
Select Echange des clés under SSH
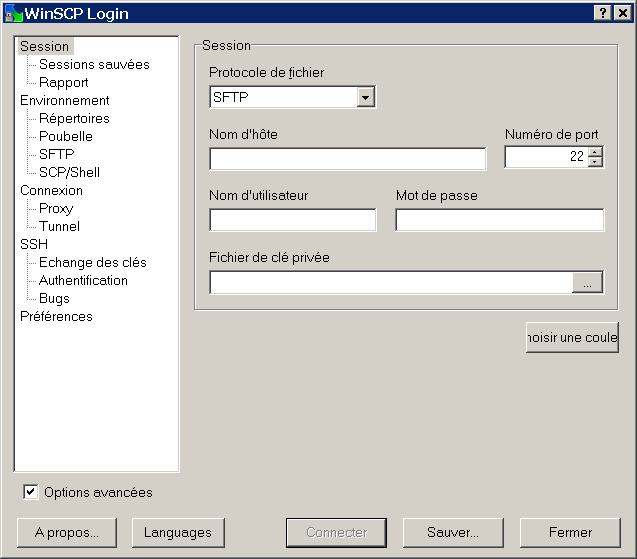coord(92,262)
